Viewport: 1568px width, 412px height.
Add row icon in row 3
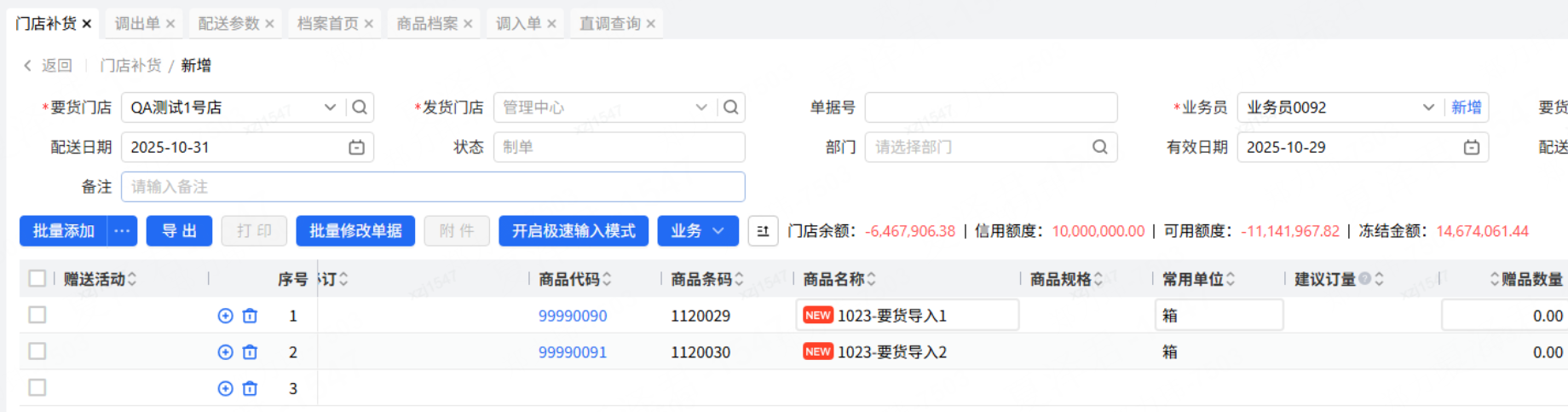(226, 389)
